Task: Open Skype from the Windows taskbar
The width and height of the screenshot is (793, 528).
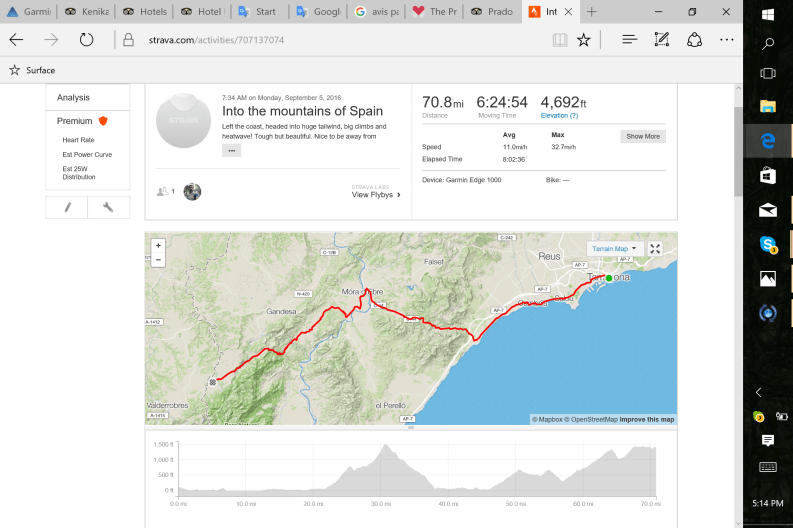Action: tap(768, 244)
